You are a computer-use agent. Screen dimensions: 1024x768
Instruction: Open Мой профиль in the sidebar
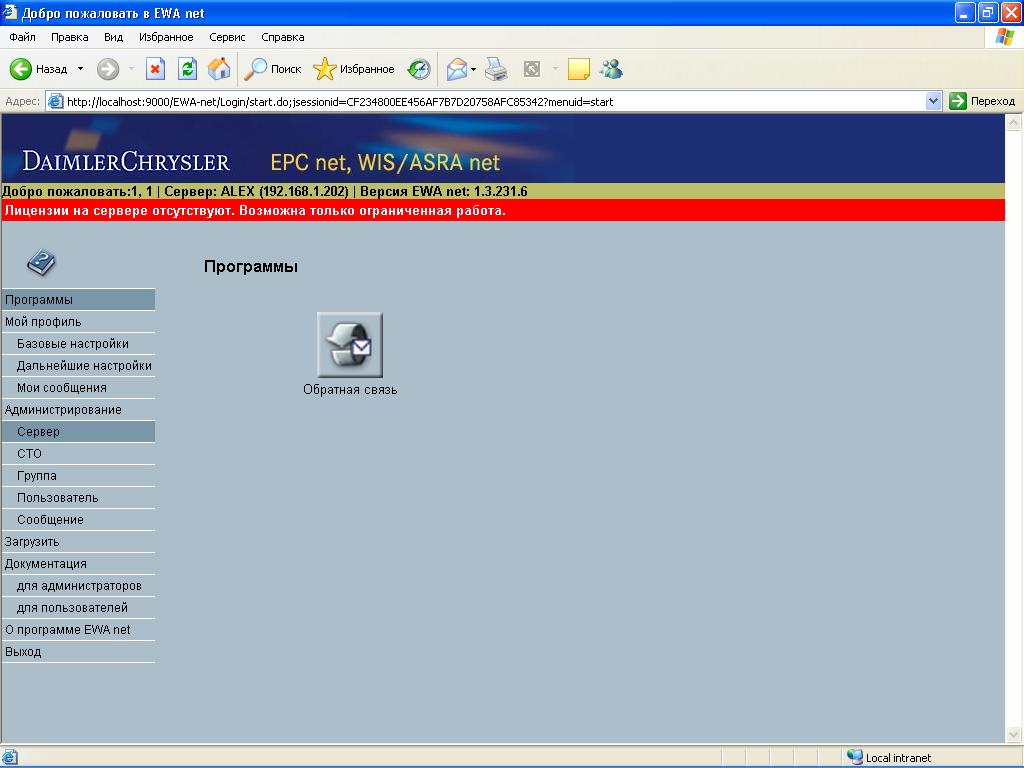click(x=78, y=322)
